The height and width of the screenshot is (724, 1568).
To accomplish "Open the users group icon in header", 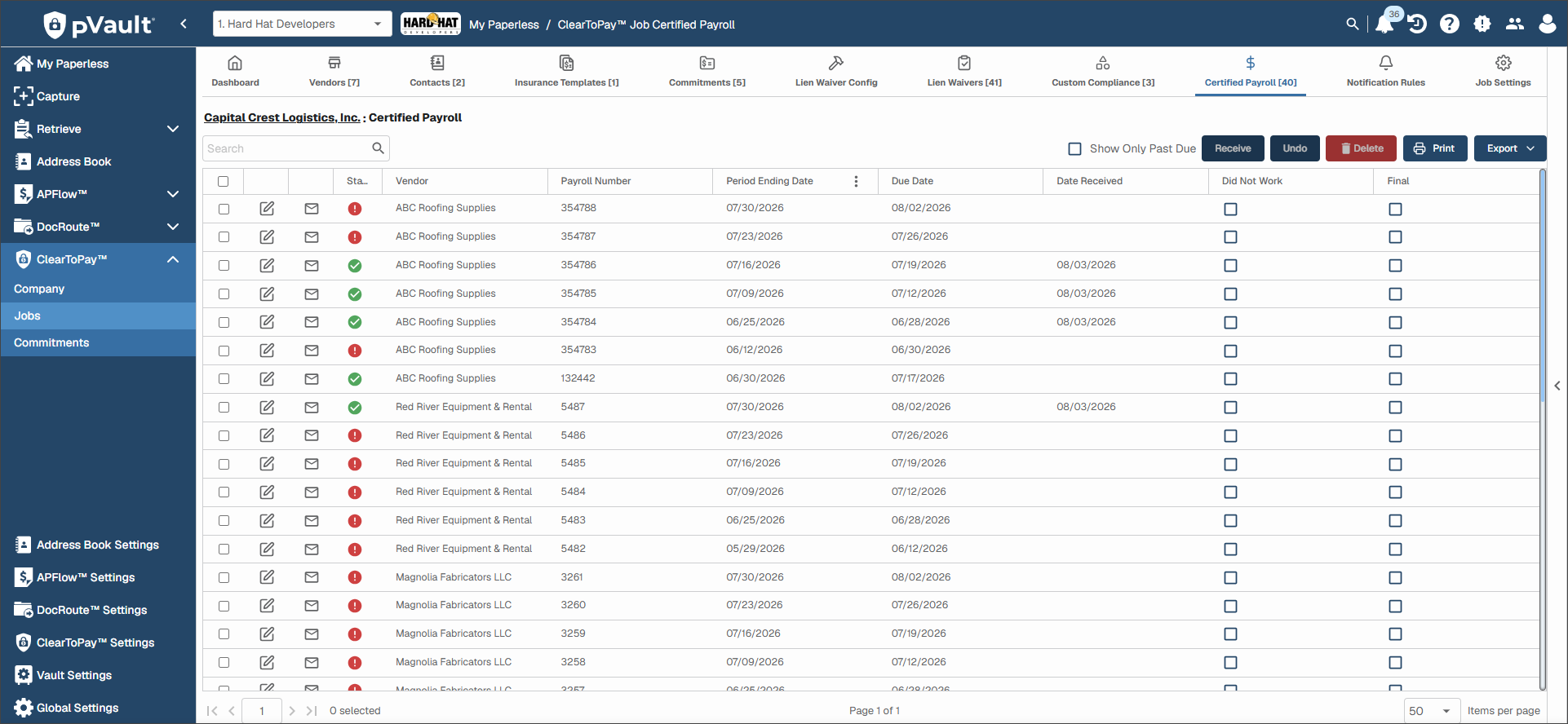I will (1515, 24).
